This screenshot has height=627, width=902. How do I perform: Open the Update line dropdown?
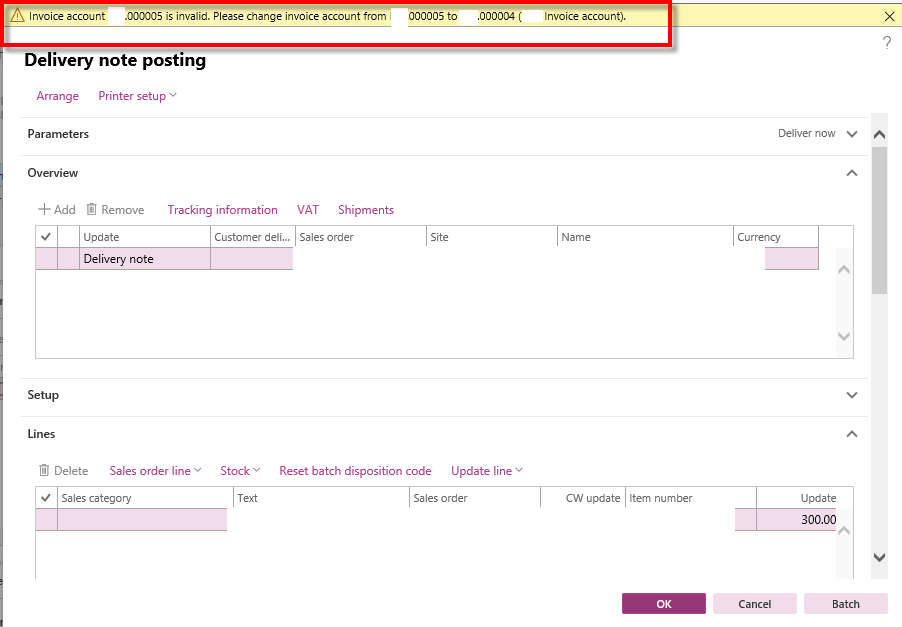(486, 470)
